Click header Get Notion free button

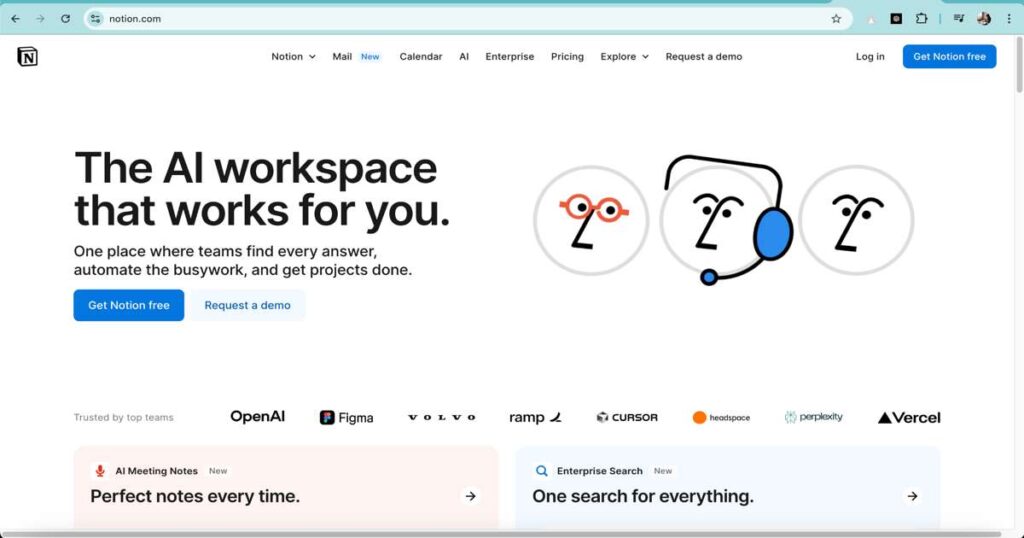(949, 57)
